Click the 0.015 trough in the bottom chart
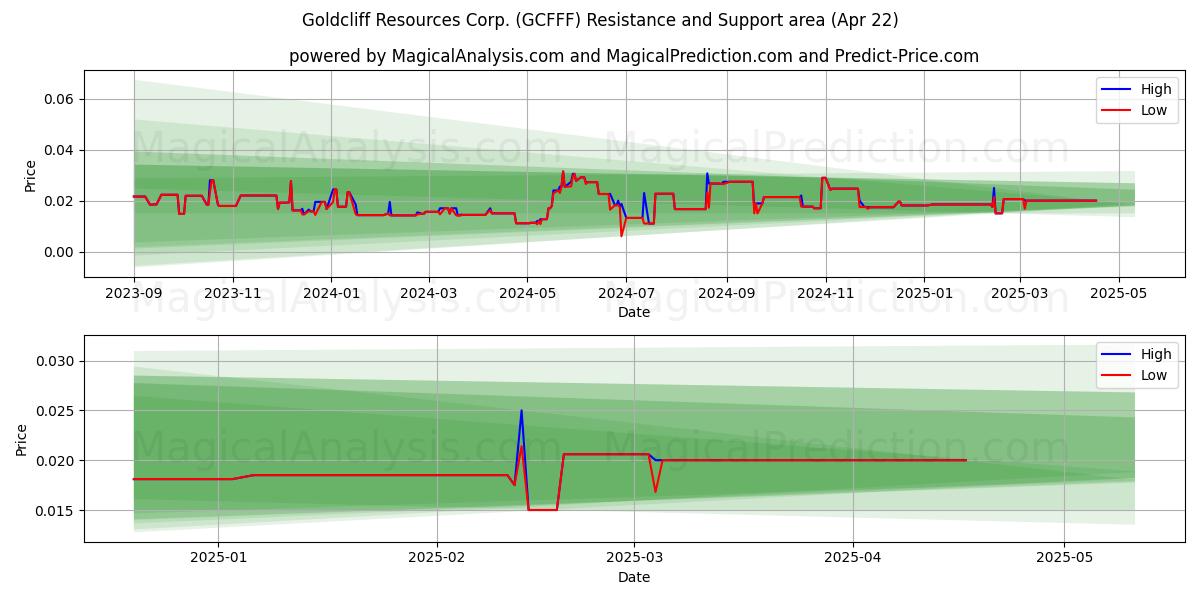The image size is (1200, 600). 542,510
